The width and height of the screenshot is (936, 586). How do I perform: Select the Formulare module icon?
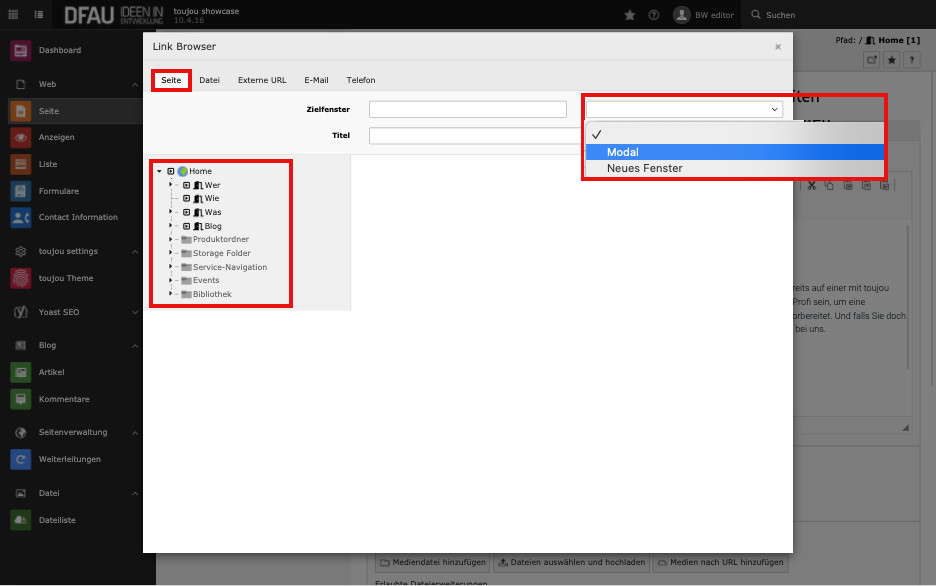coord(20,191)
